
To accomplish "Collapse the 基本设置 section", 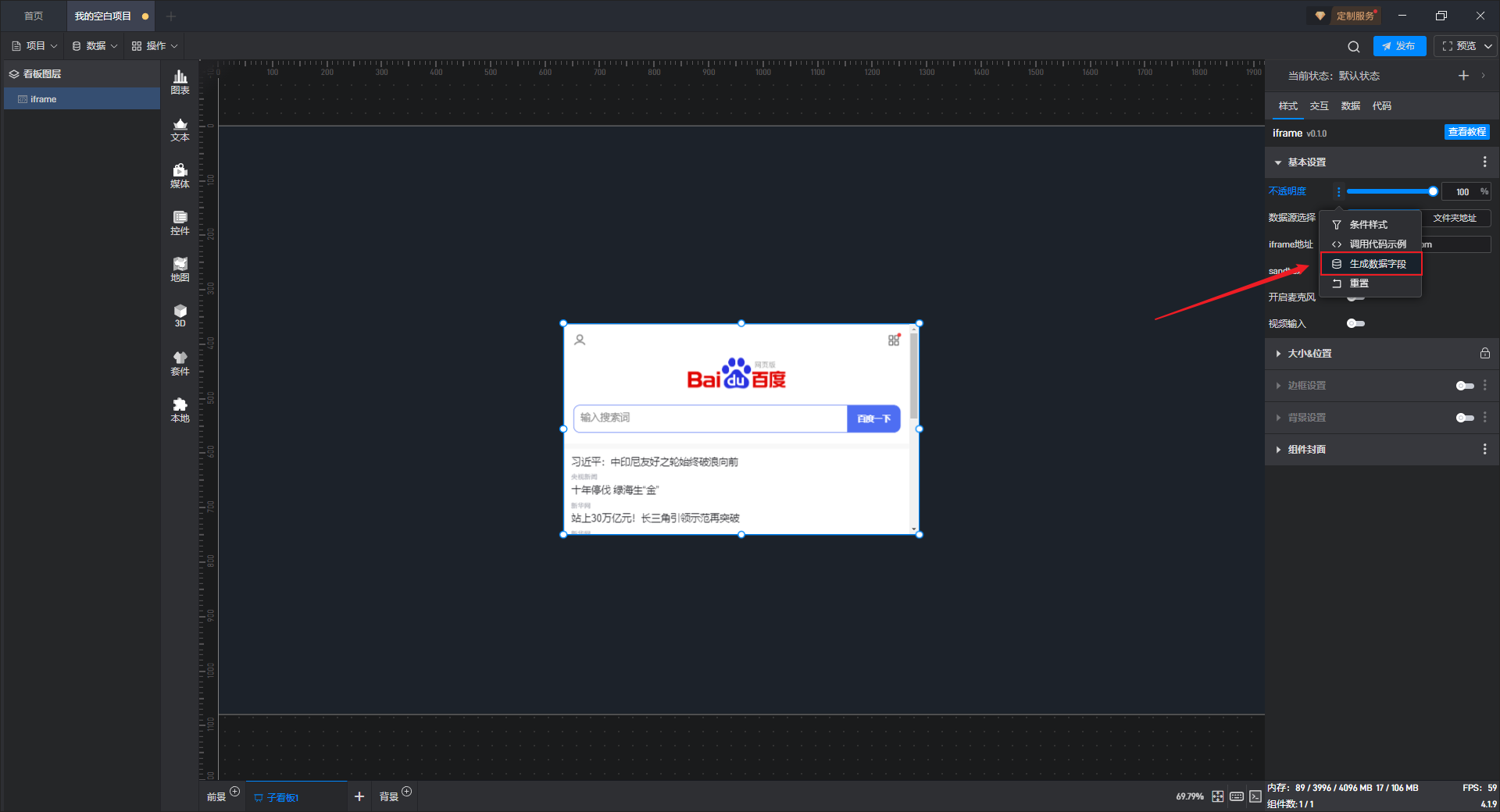I will [x=1278, y=162].
